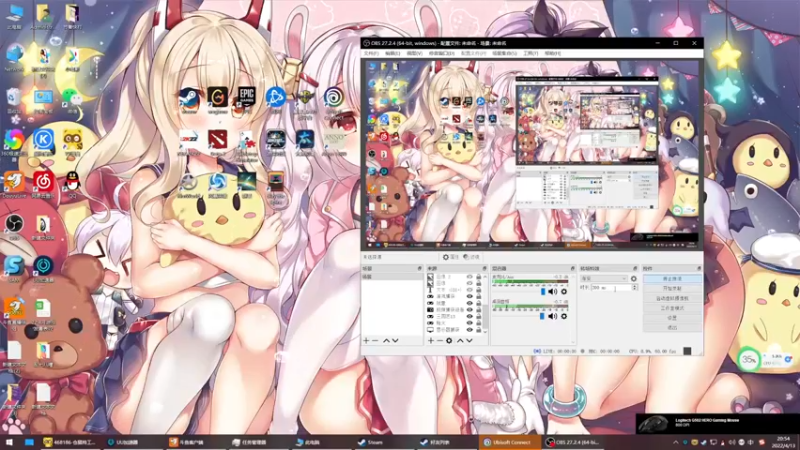The image size is (800, 450).
Task: Open the 编辑(E) menu in OBS
Action: pyautogui.click(x=392, y=53)
